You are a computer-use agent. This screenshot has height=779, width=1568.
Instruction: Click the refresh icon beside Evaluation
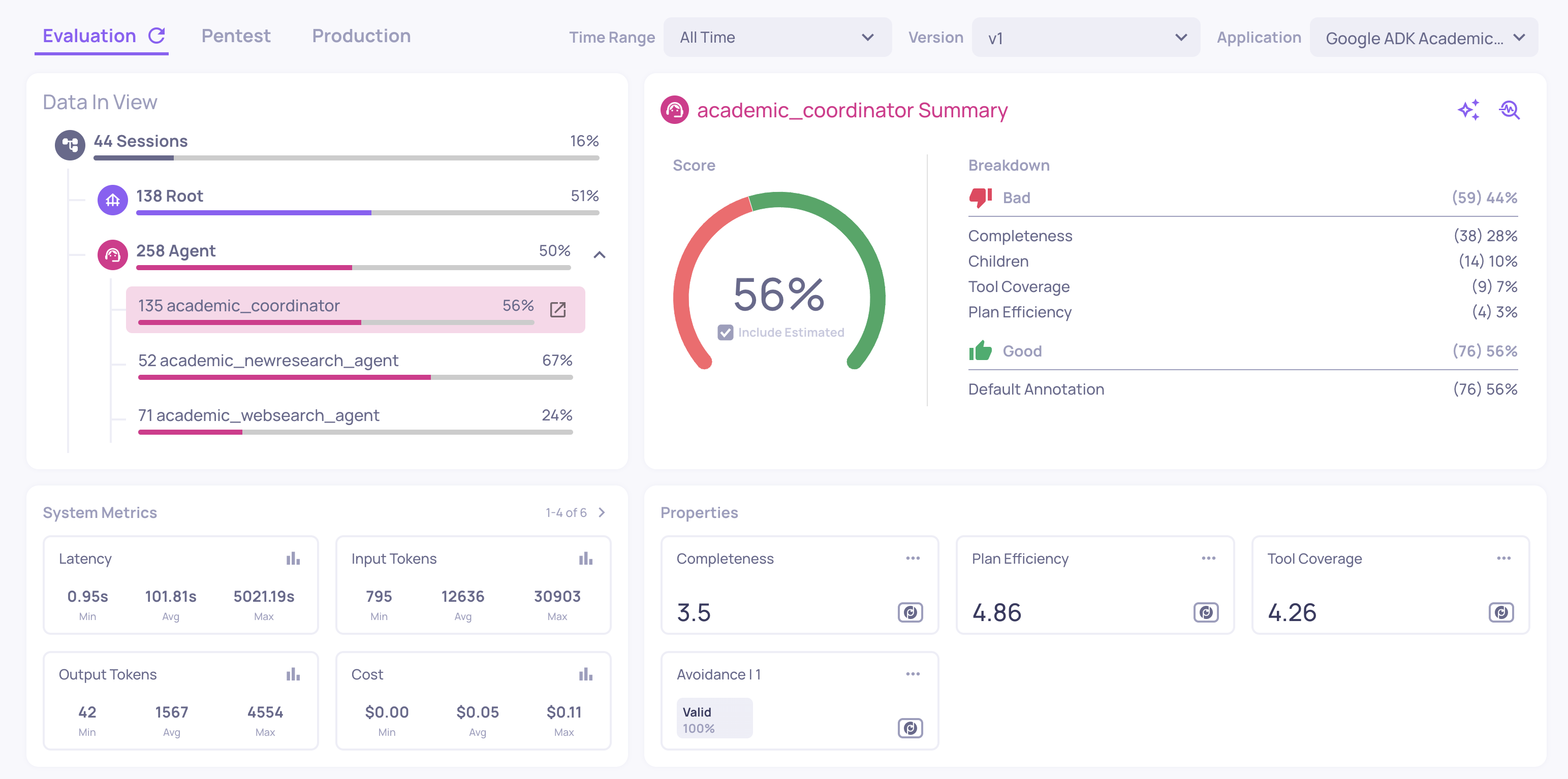click(156, 36)
